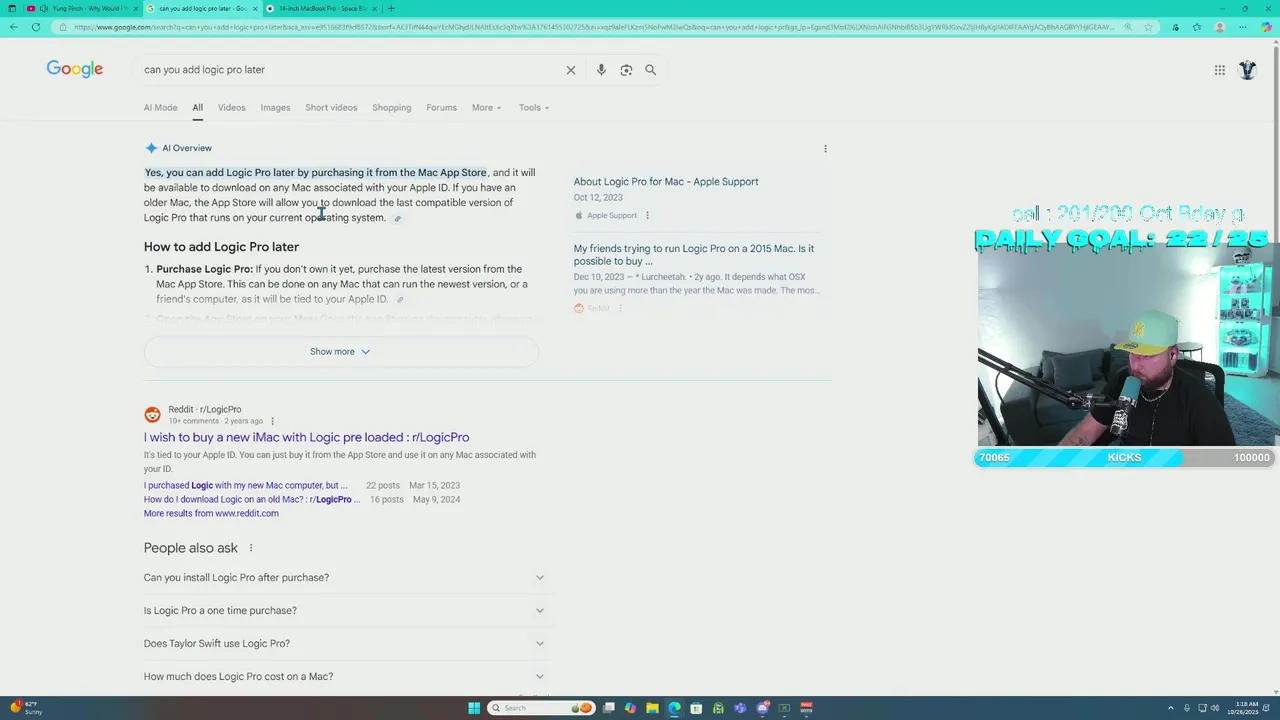Open Microsoft Teams from the taskbar

(740, 708)
